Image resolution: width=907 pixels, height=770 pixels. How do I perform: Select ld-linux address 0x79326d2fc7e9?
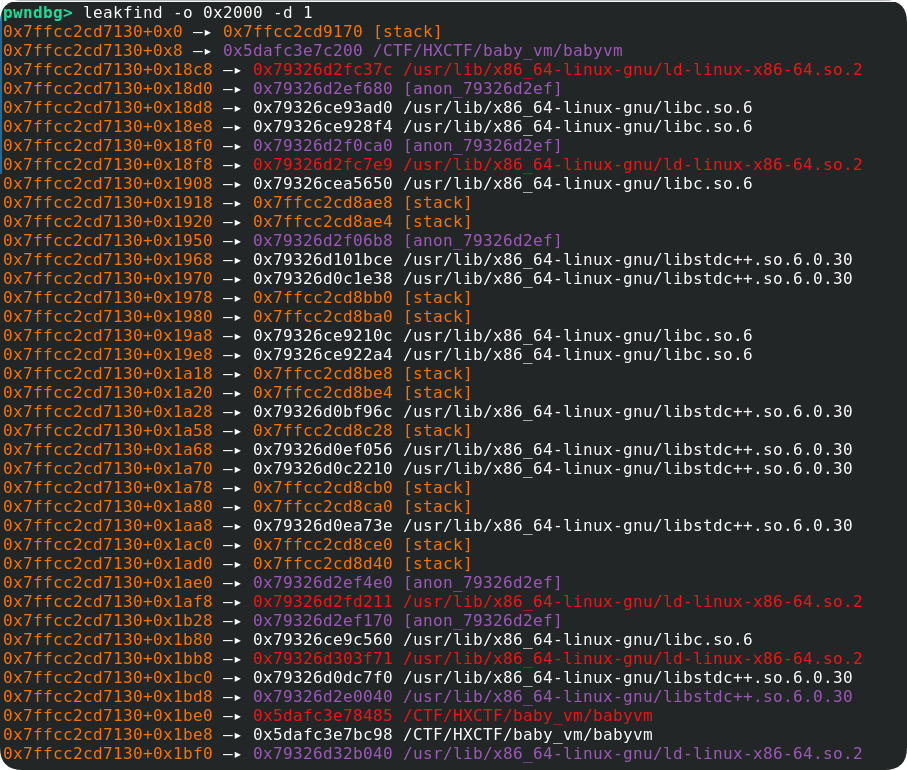pos(323,164)
